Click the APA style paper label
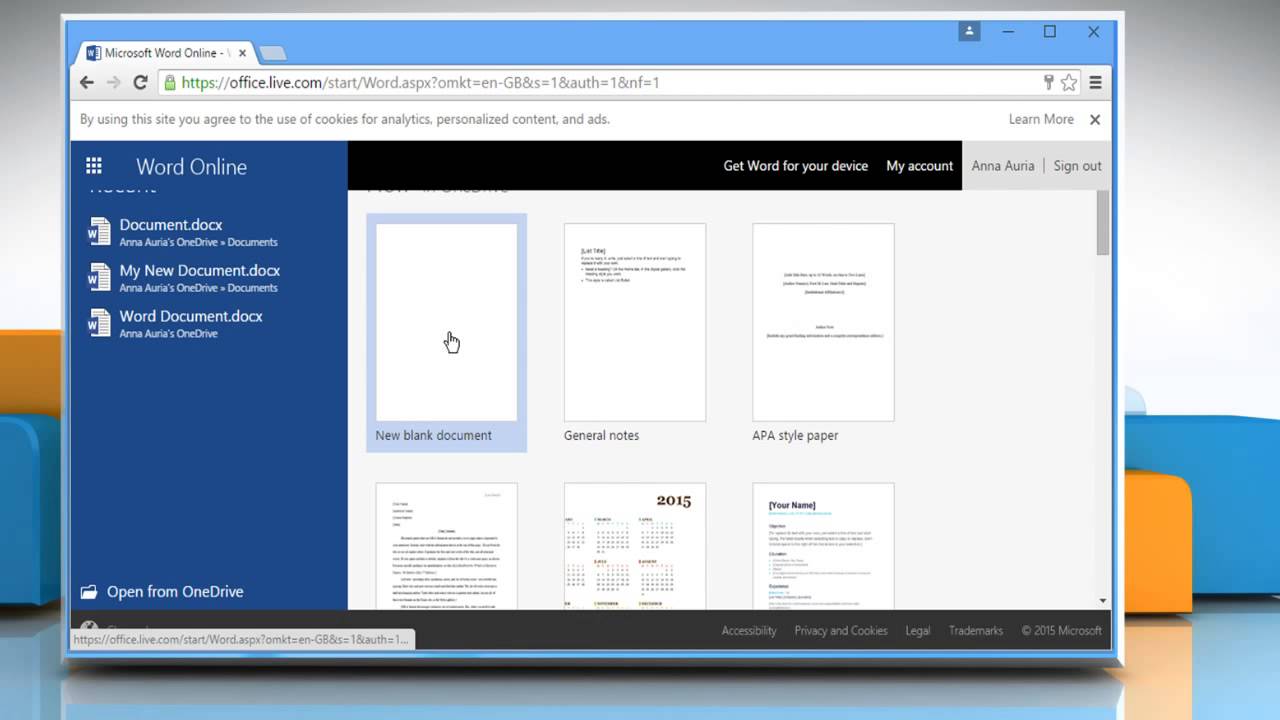This screenshot has height=720, width=1280. tap(795, 436)
